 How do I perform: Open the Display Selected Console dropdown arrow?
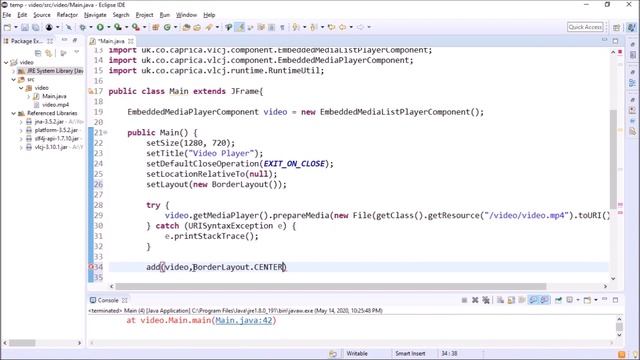pyautogui.click(x=578, y=300)
